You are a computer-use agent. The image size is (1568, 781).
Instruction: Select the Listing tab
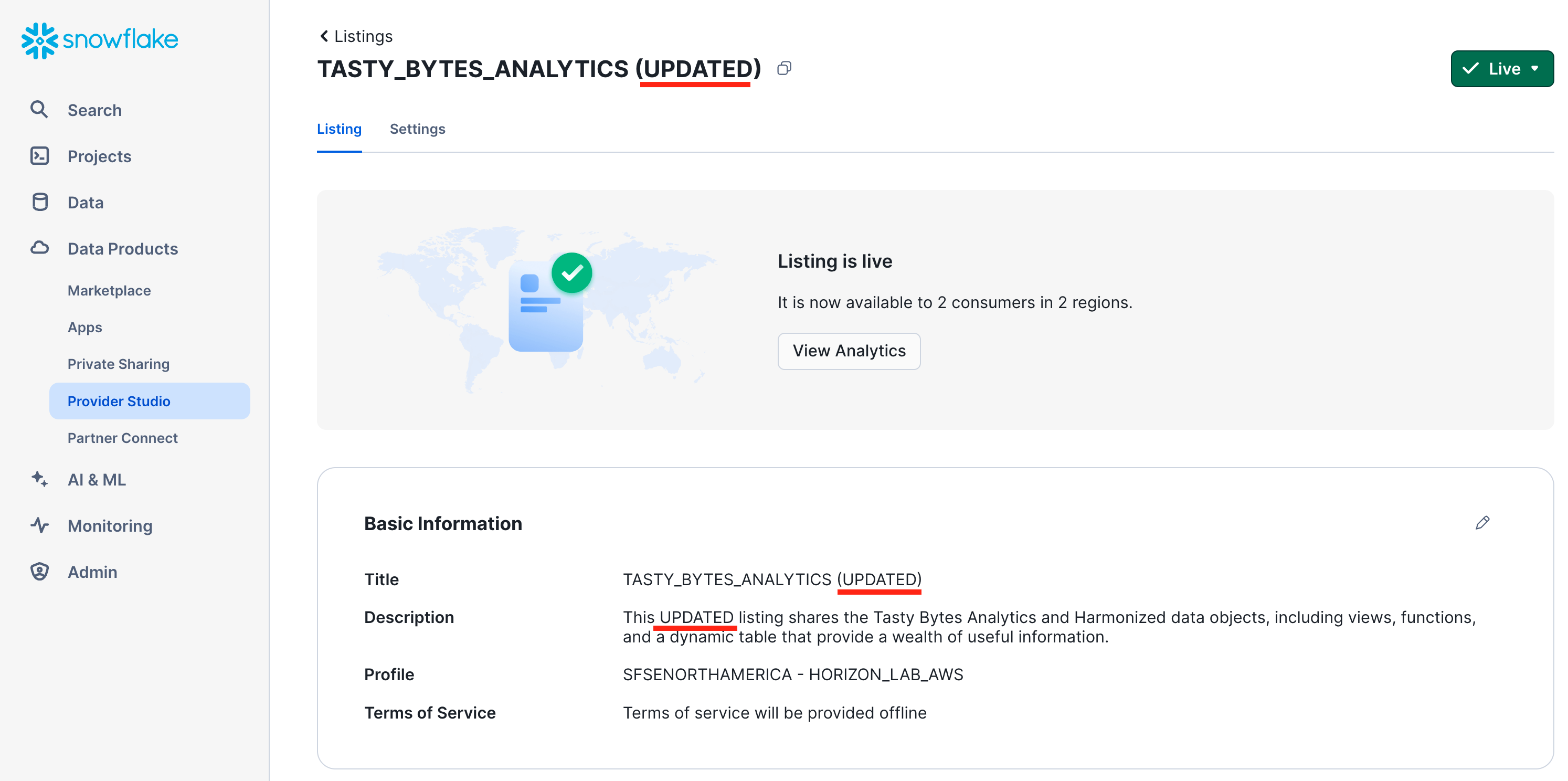click(x=339, y=129)
